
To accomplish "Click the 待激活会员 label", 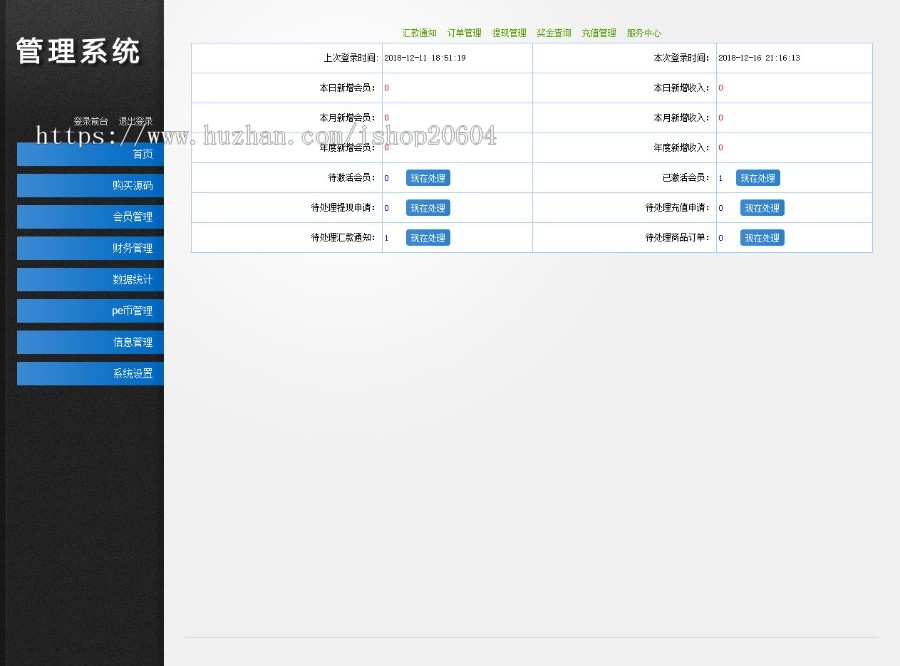I will (x=351, y=178).
